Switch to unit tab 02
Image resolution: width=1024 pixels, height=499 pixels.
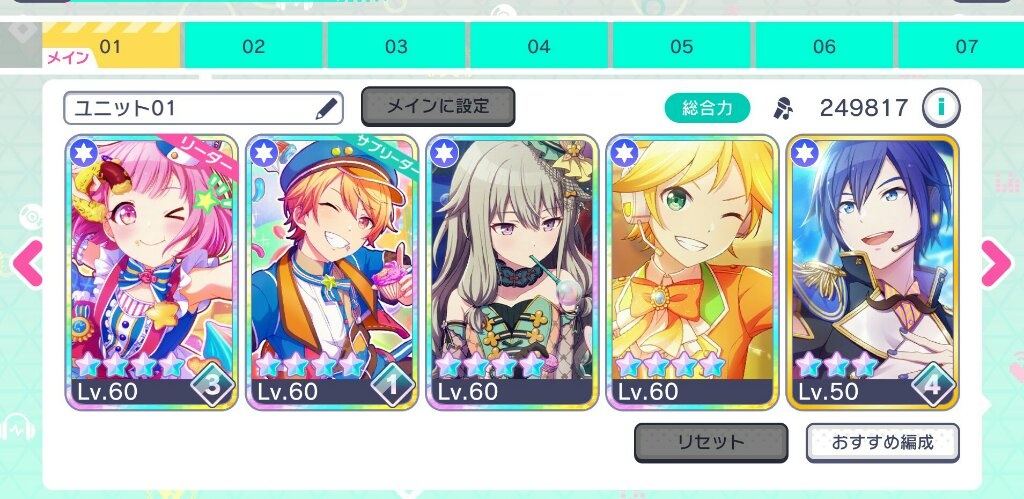click(x=253, y=46)
